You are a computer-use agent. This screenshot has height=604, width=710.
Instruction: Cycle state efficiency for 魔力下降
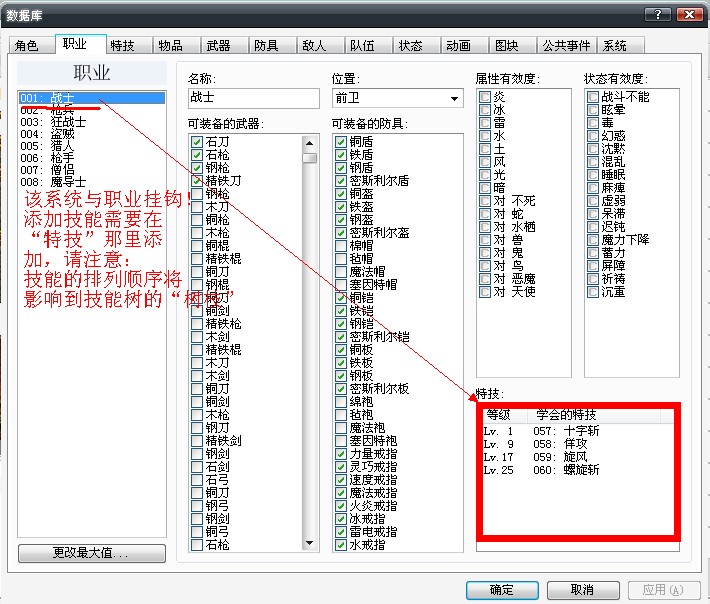(x=593, y=240)
